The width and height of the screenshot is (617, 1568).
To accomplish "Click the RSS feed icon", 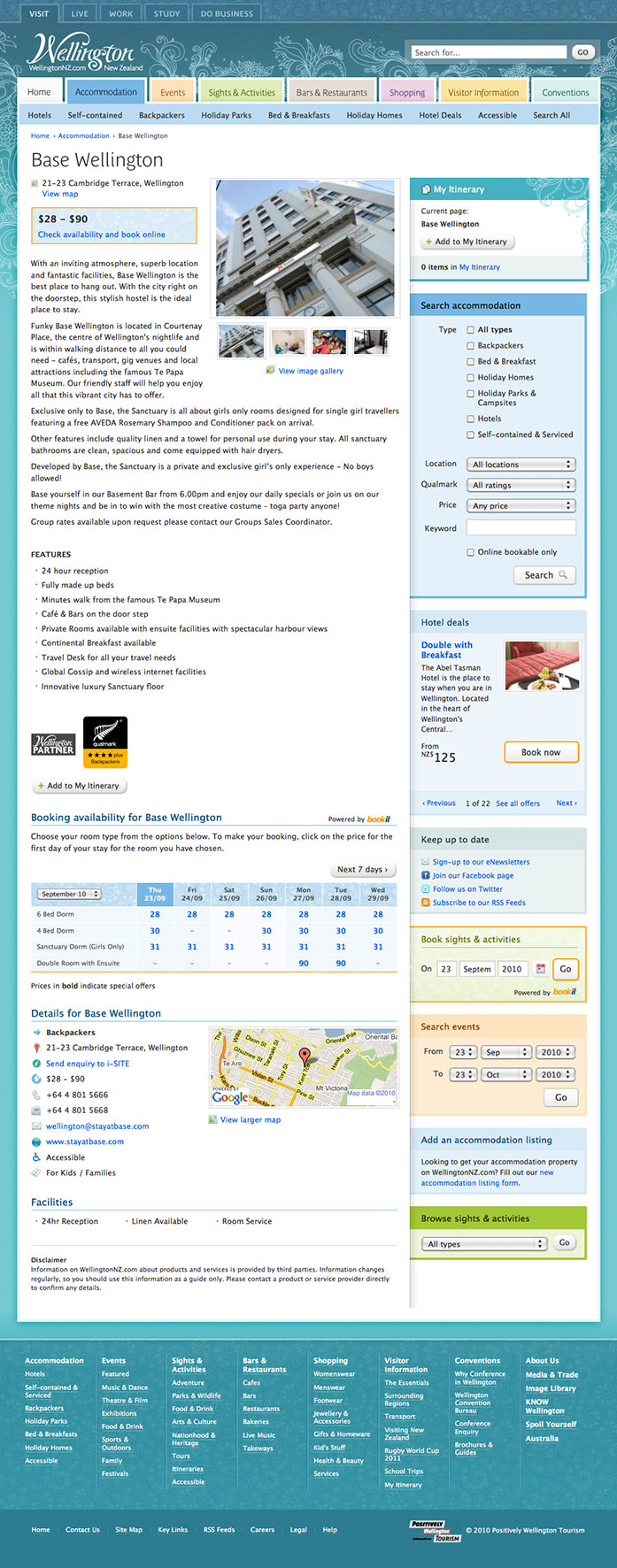I will pyautogui.click(x=425, y=903).
